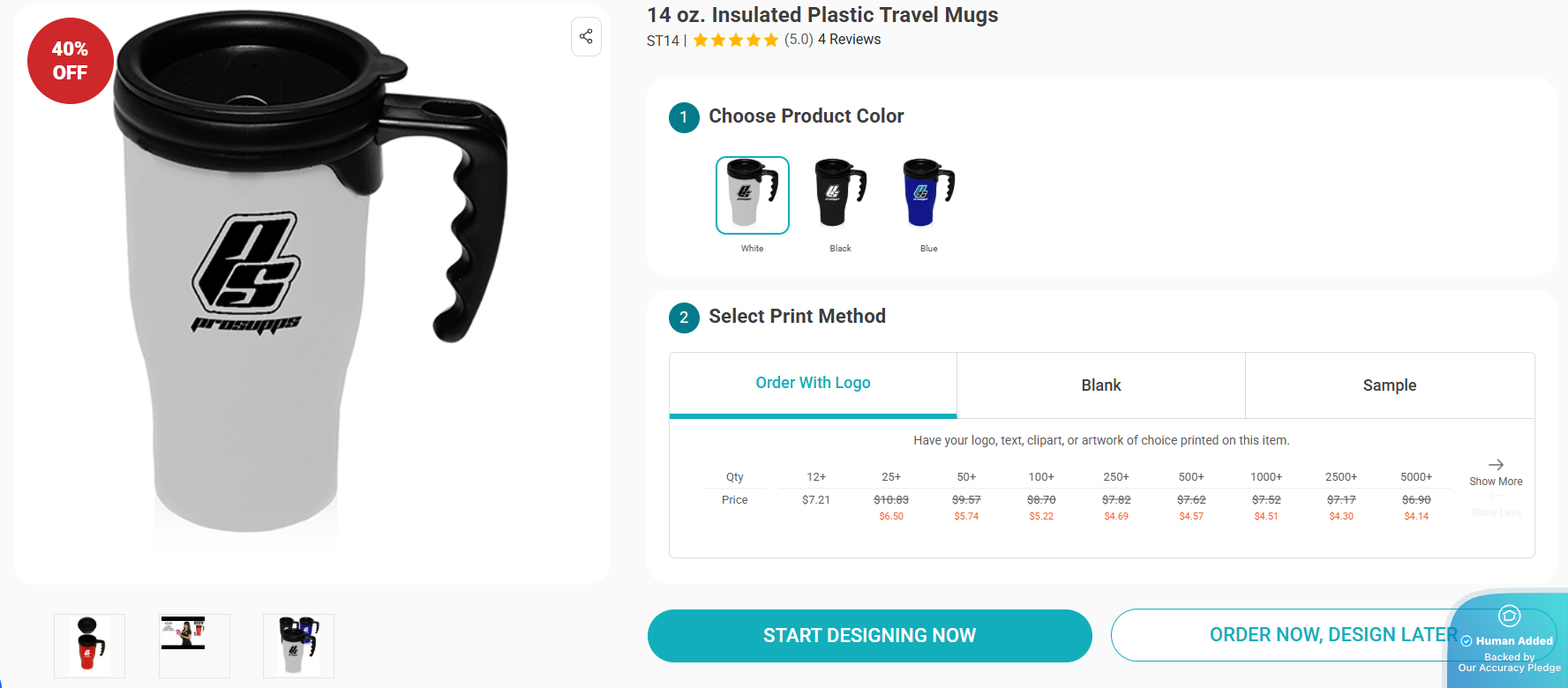This screenshot has height=688, width=1568.
Task: Click the five-star rating icons
Action: (735, 40)
